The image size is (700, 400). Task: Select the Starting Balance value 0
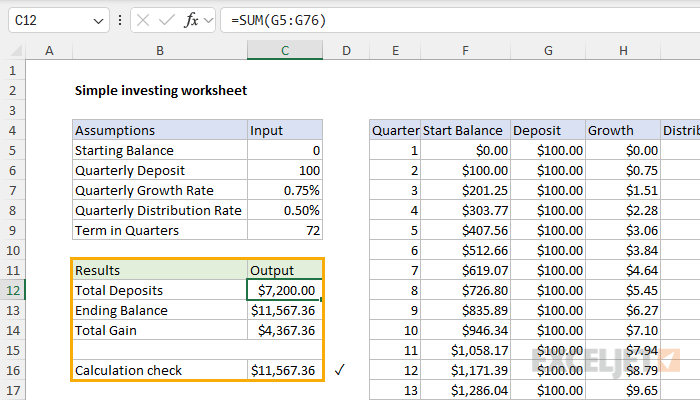[x=285, y=150]
